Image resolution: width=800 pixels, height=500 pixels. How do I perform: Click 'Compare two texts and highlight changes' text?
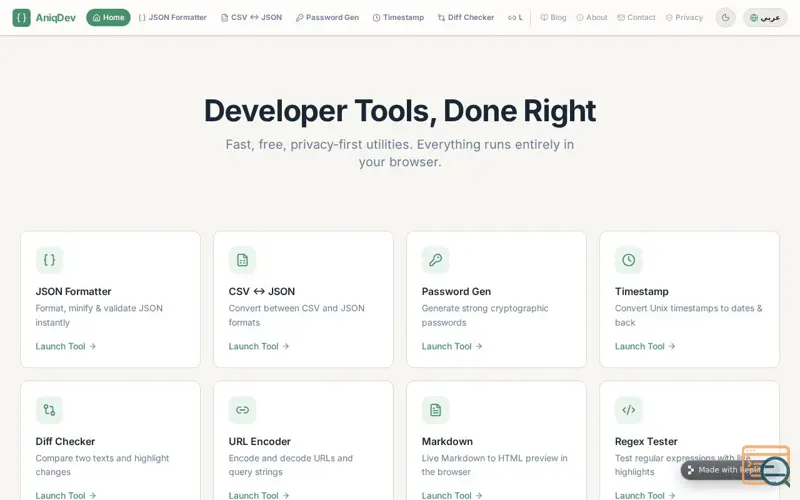click(x=102, y=465)
